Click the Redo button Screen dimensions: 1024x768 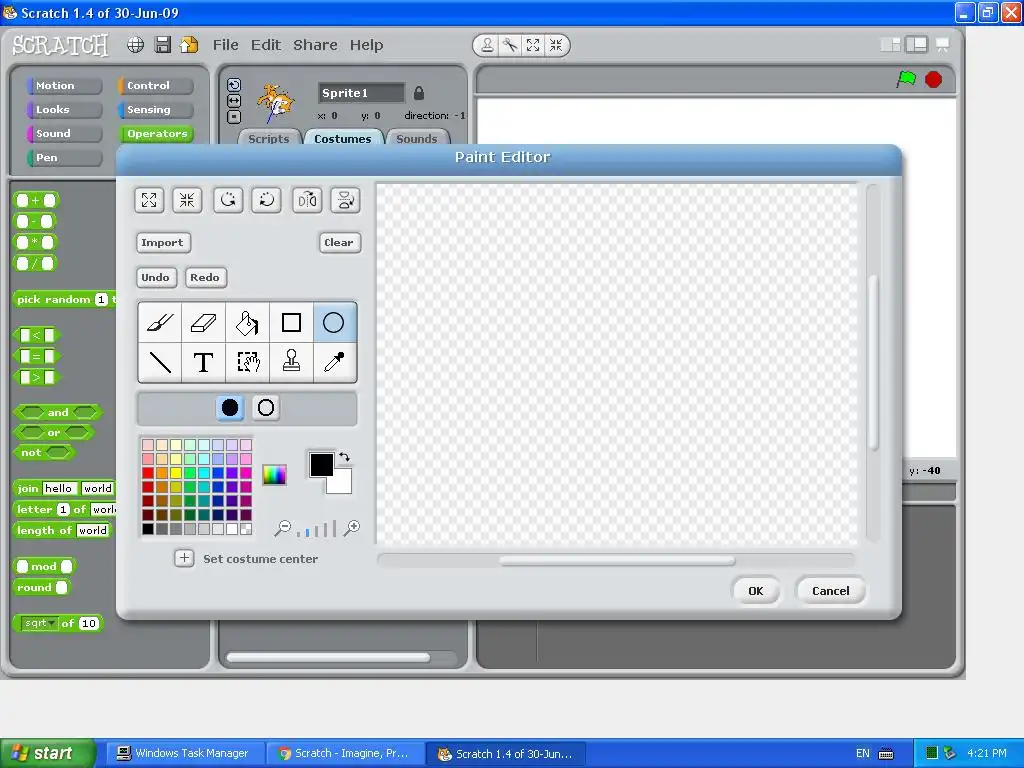(x=205, y=277)
